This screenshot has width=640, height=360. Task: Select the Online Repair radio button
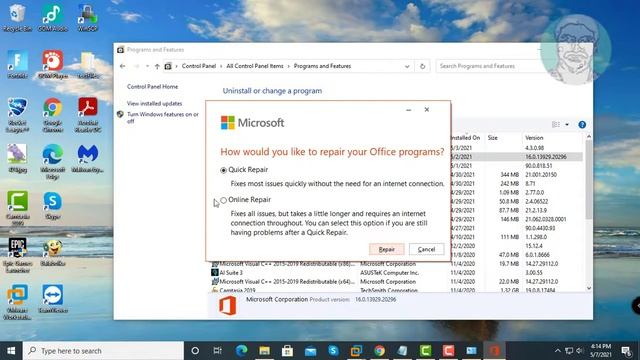point(223,200)
